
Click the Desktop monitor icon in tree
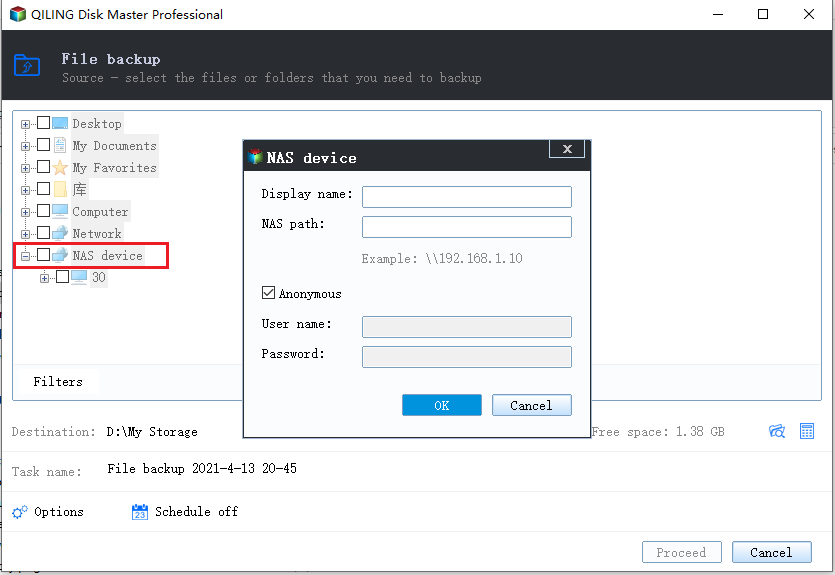coord(60,124)
